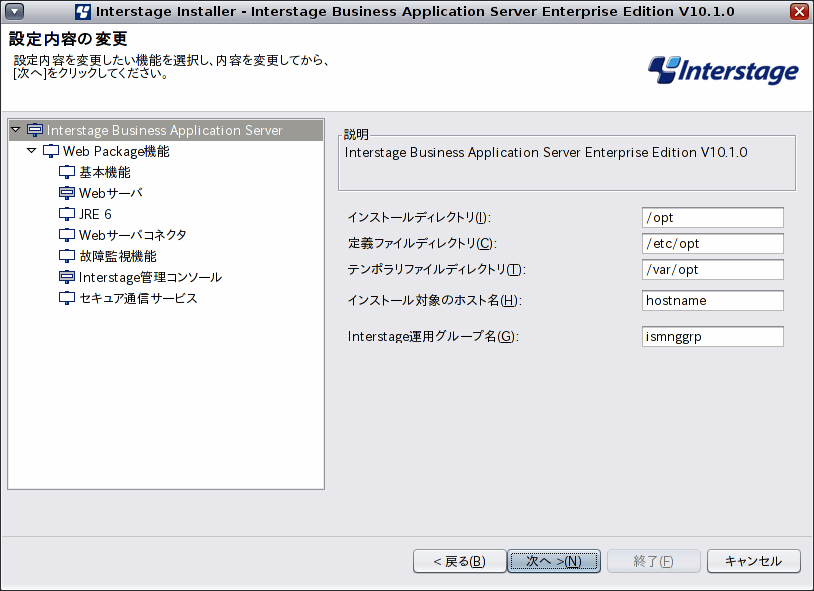Select the Web Package機能 tree item

pos(116,151)
